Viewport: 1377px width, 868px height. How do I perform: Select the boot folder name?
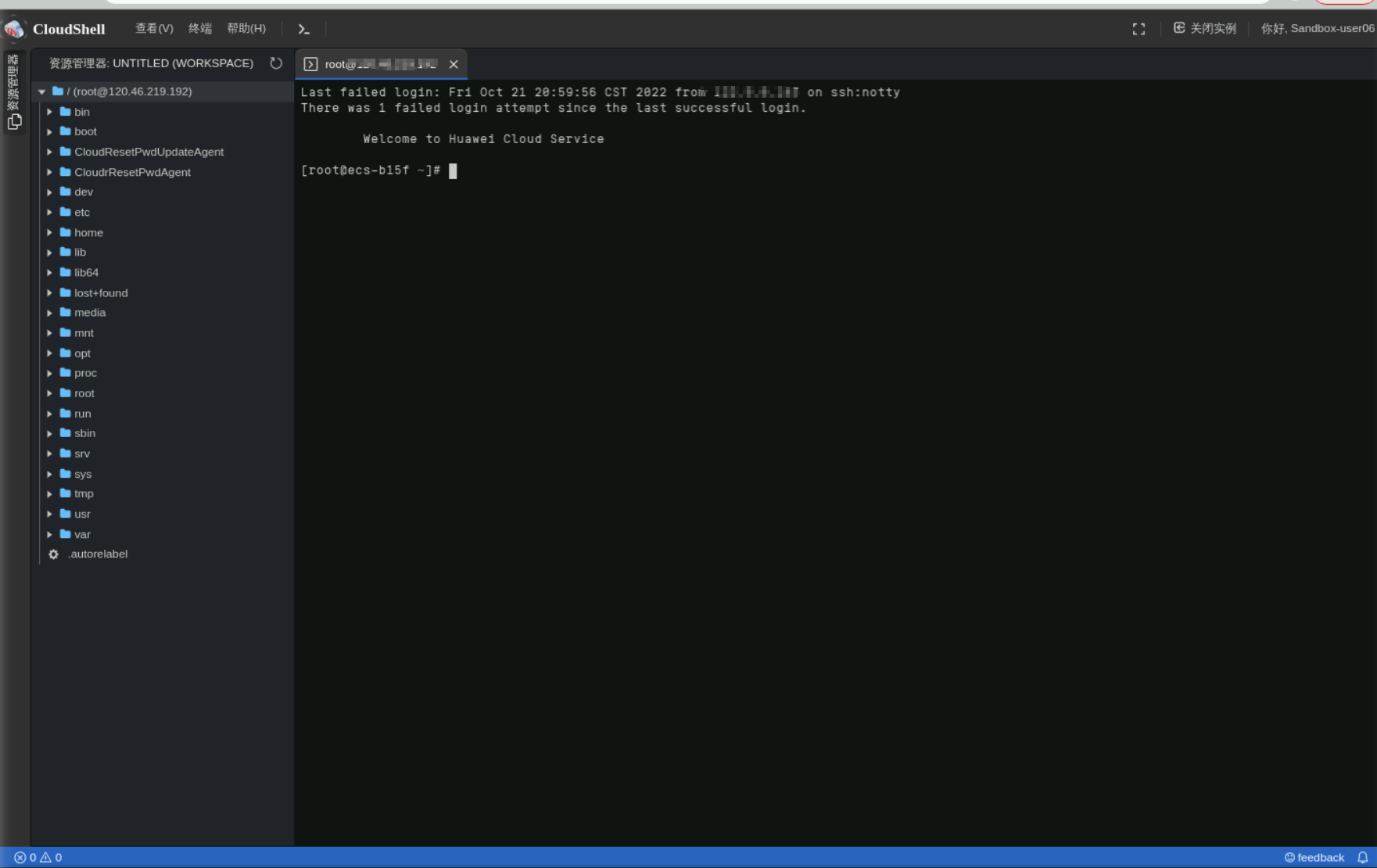(86, 131)
